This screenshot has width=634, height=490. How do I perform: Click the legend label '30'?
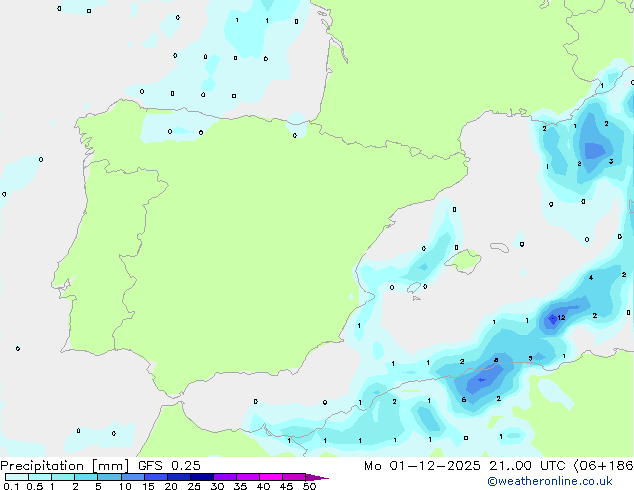click(x=217, y=486)
